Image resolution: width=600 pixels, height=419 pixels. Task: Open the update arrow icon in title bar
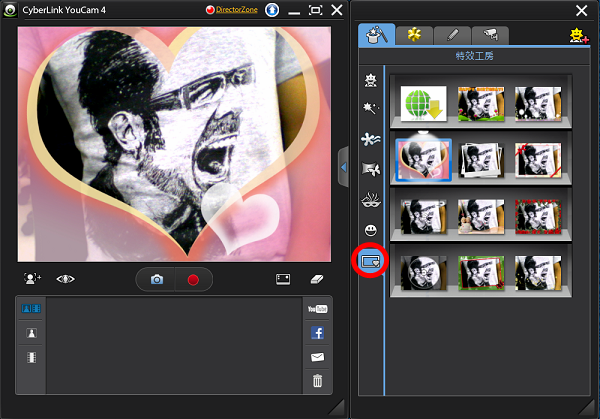pyautogui.click(x=270, y=10)
